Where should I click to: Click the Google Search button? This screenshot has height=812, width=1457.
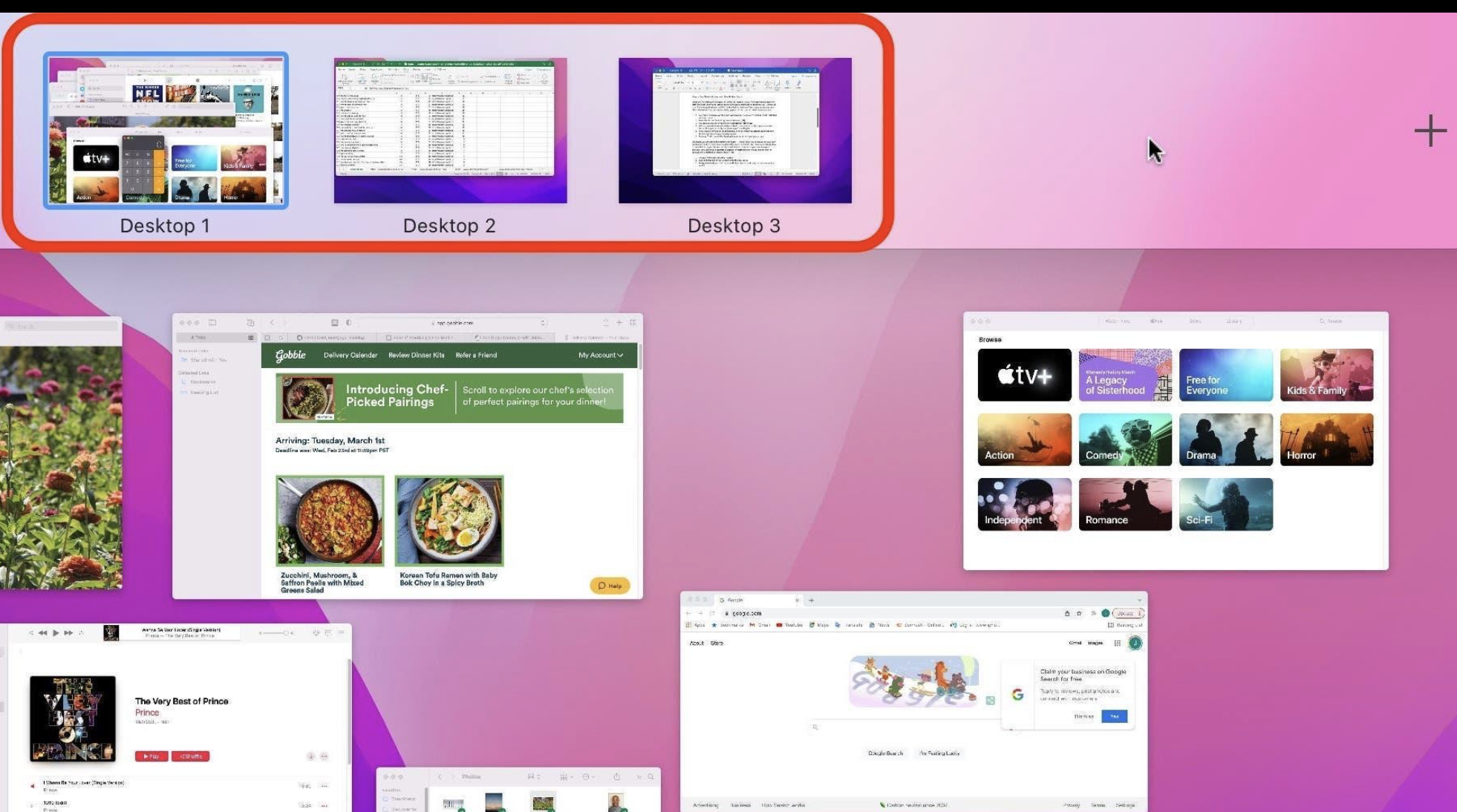pyautogui.click(x=885, y=753)
